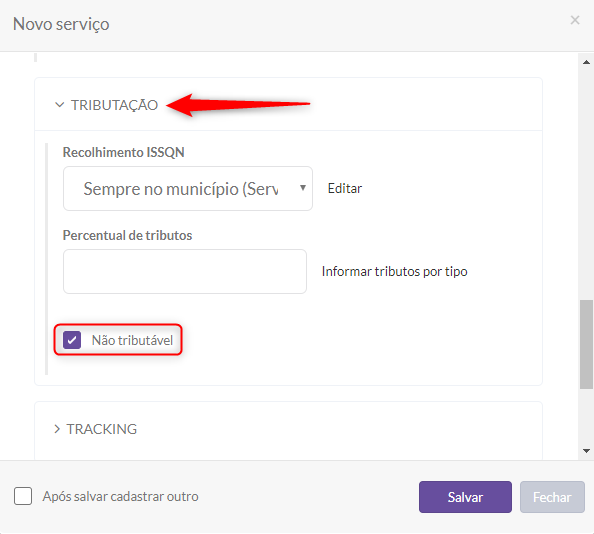
Task: Click the TRIBUTAÇÃO section header text
Action: 114,105
